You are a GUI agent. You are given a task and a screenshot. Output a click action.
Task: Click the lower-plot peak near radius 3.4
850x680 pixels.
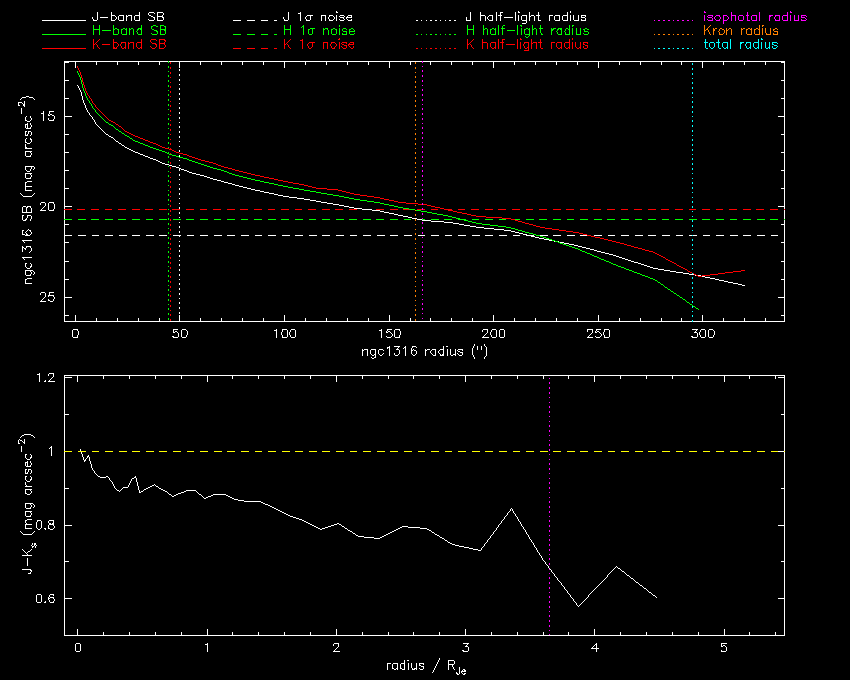pyautogui.click(x=511, y=509)
